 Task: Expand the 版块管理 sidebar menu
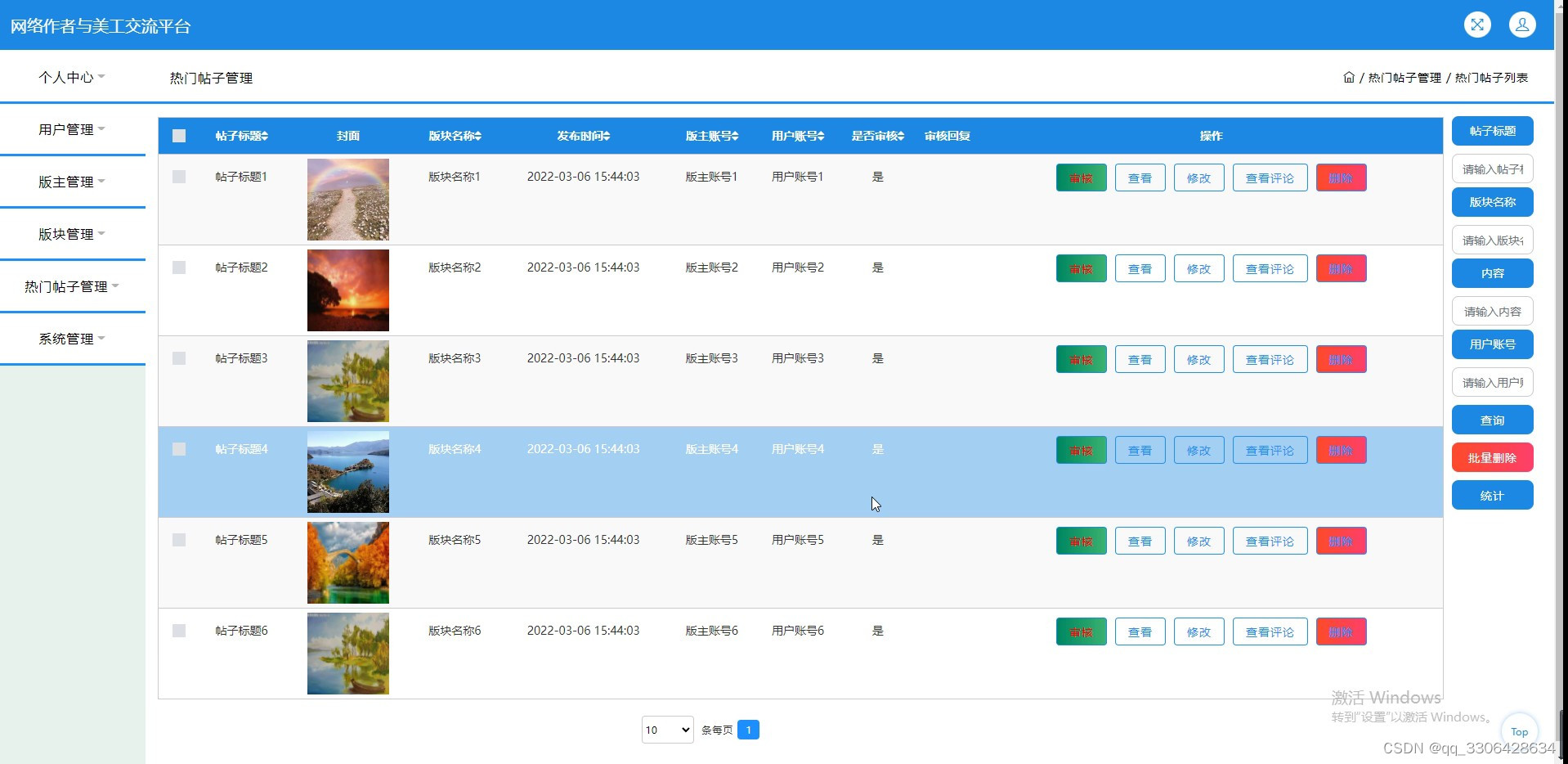(72, 234)
